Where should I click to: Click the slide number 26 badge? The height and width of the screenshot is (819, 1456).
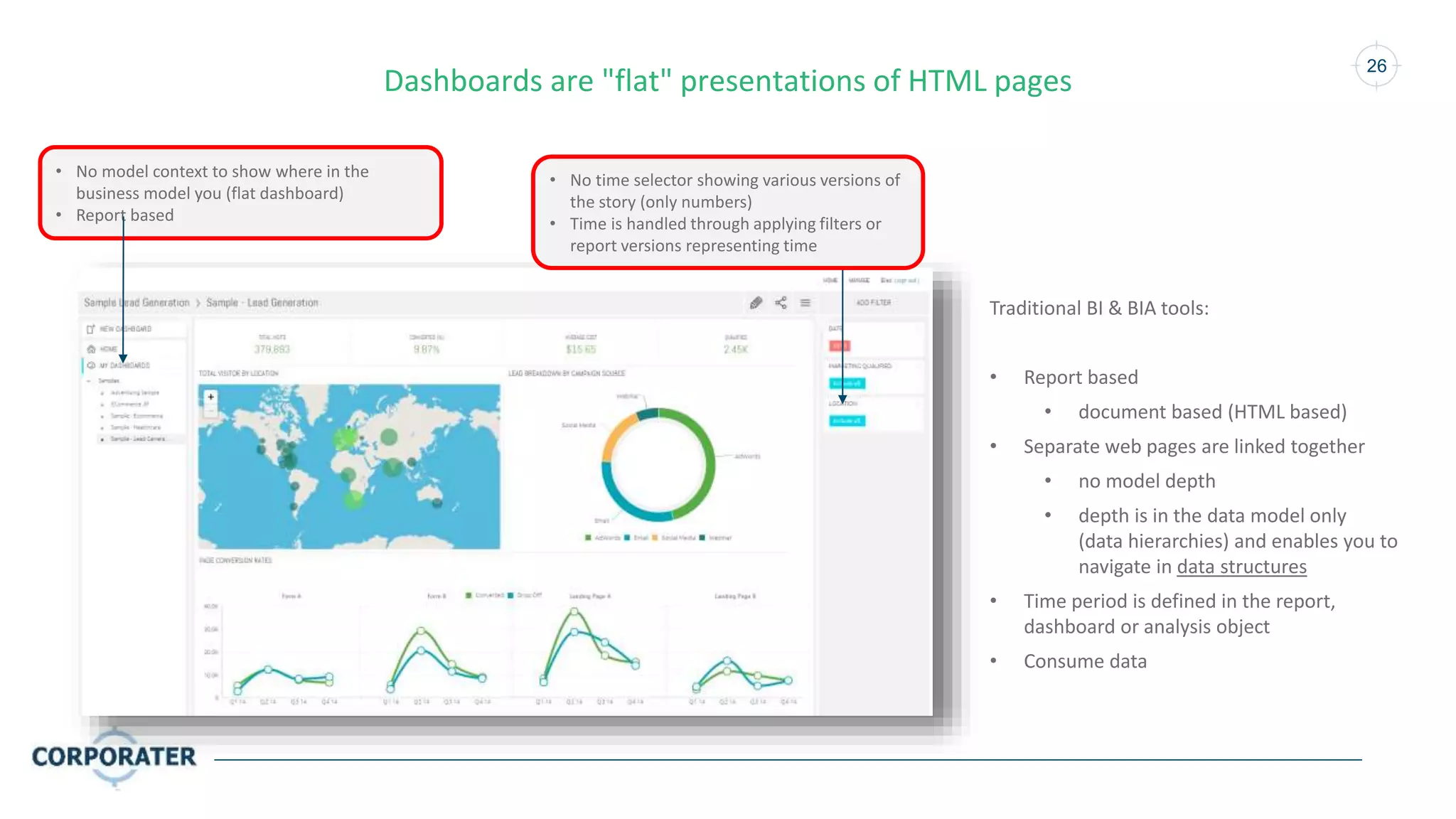tap(1376, 66)
